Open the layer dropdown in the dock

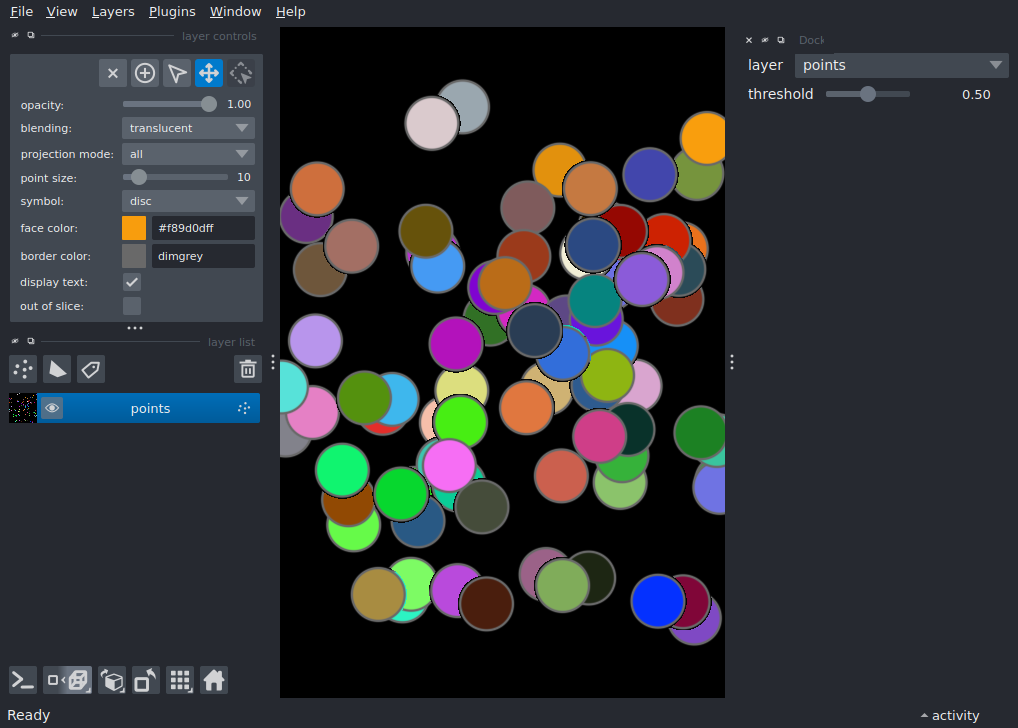(901, 65)
